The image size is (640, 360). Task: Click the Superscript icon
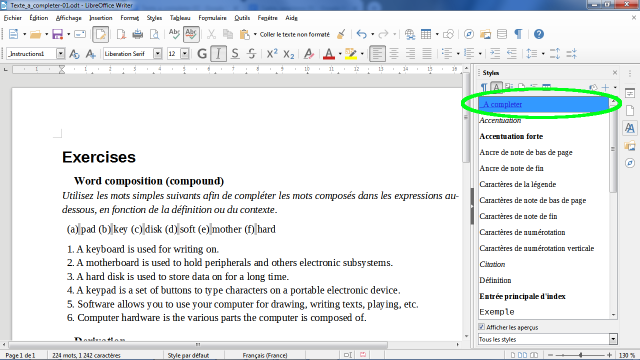272,53
